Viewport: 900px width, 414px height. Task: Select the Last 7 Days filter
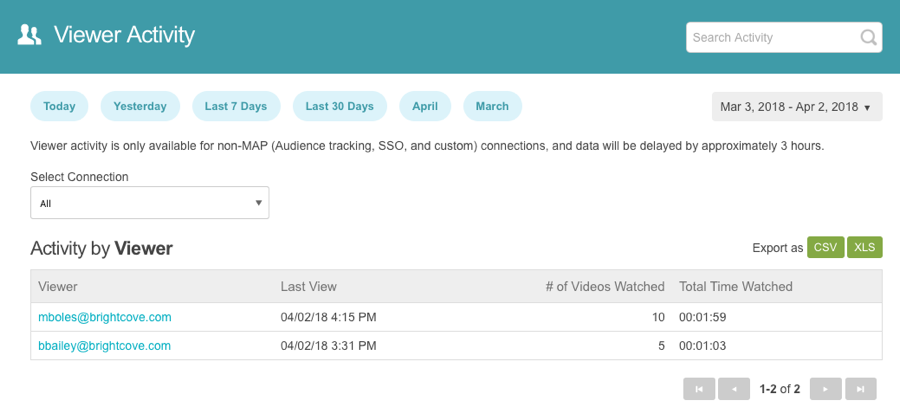tap(236, 106)
